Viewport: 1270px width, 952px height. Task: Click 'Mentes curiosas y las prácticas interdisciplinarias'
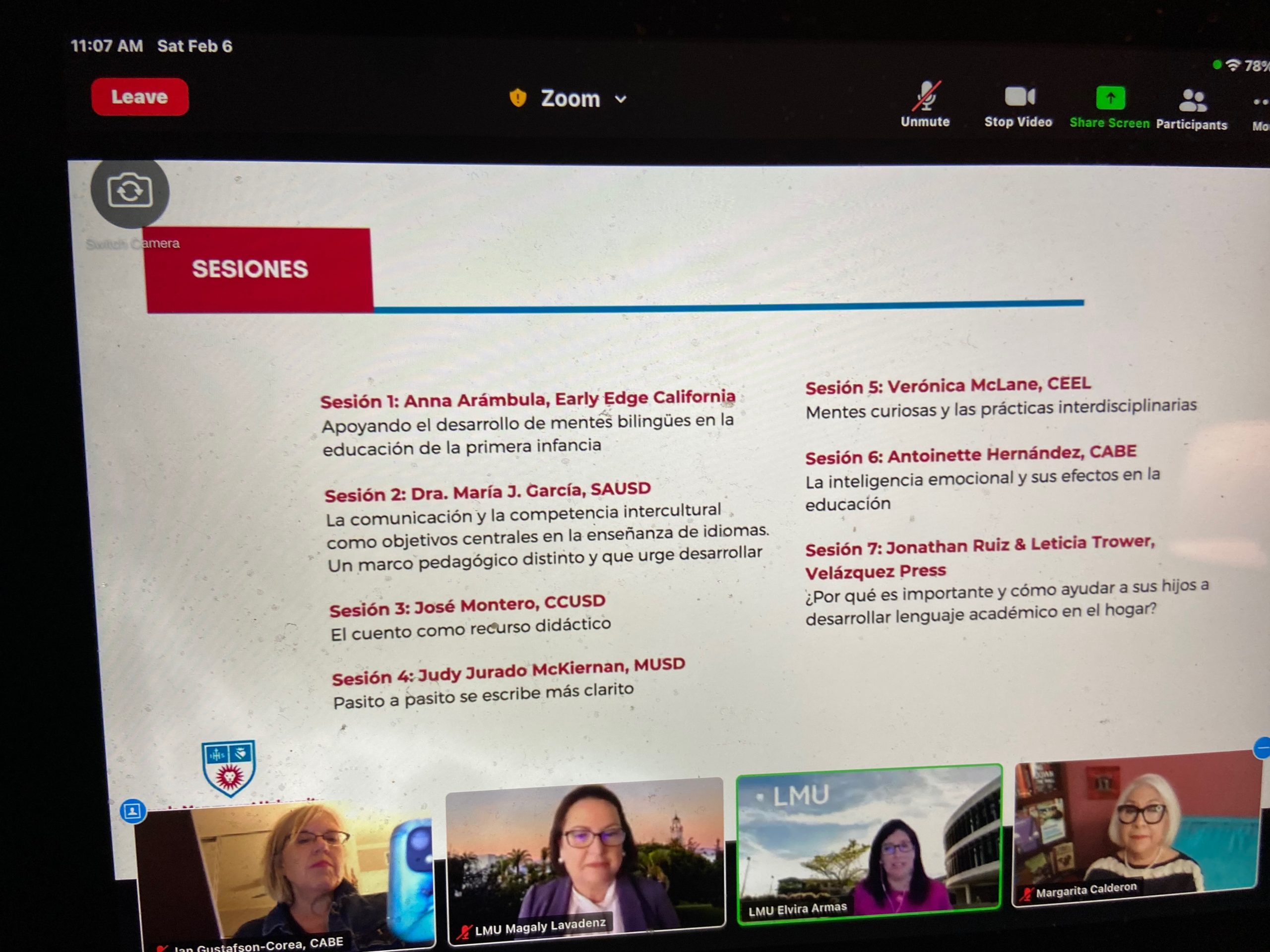click(x=1001, y=409)
